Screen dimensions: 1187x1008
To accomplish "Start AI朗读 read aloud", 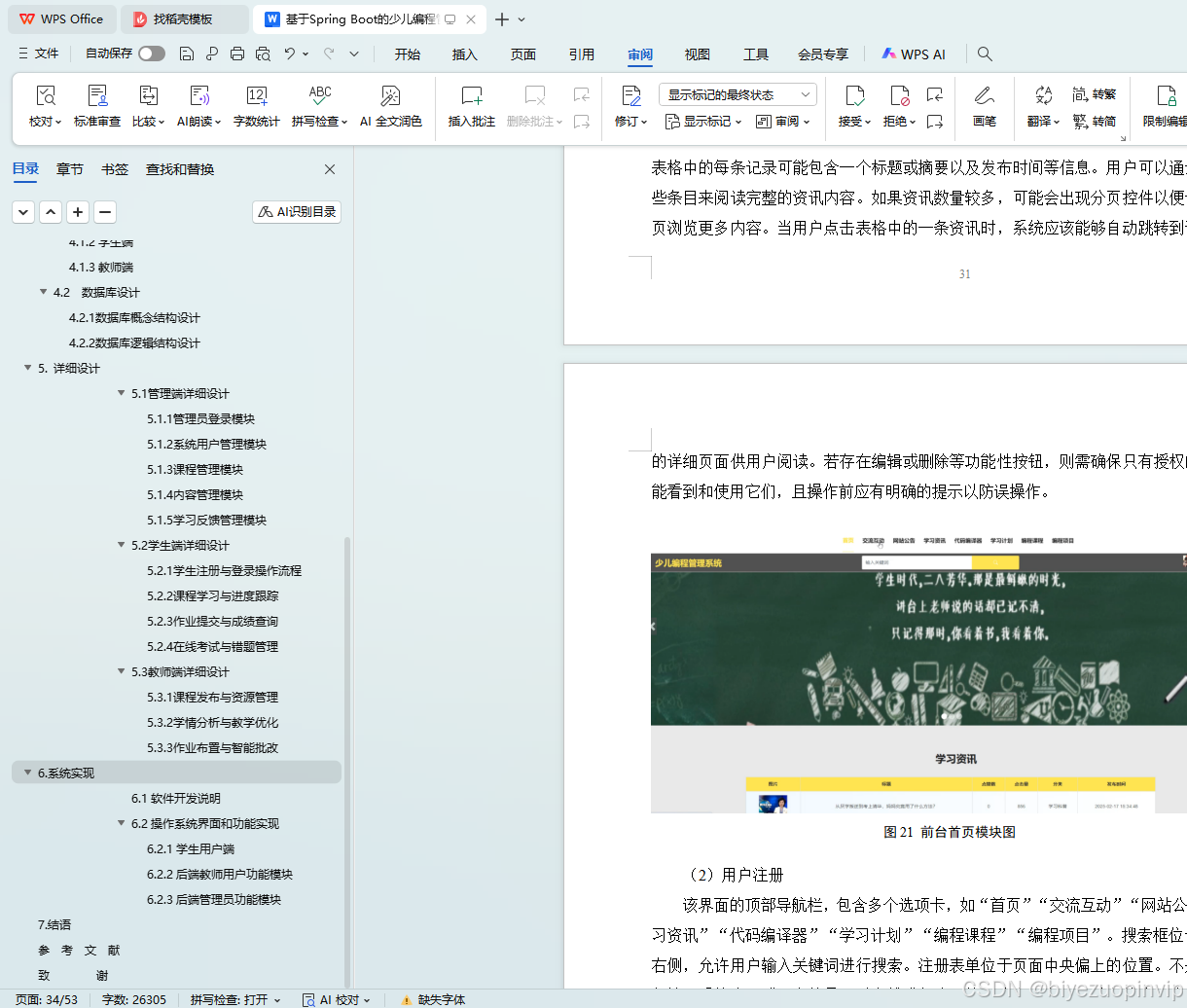I will coord(198,107).
